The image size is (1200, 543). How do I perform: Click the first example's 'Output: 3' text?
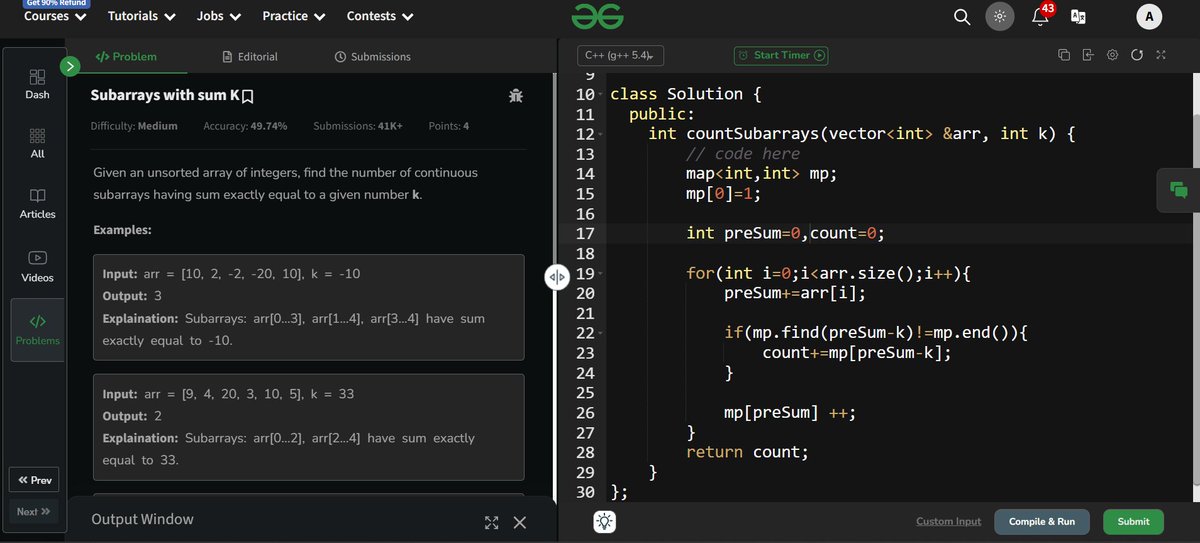coord(132,296)
